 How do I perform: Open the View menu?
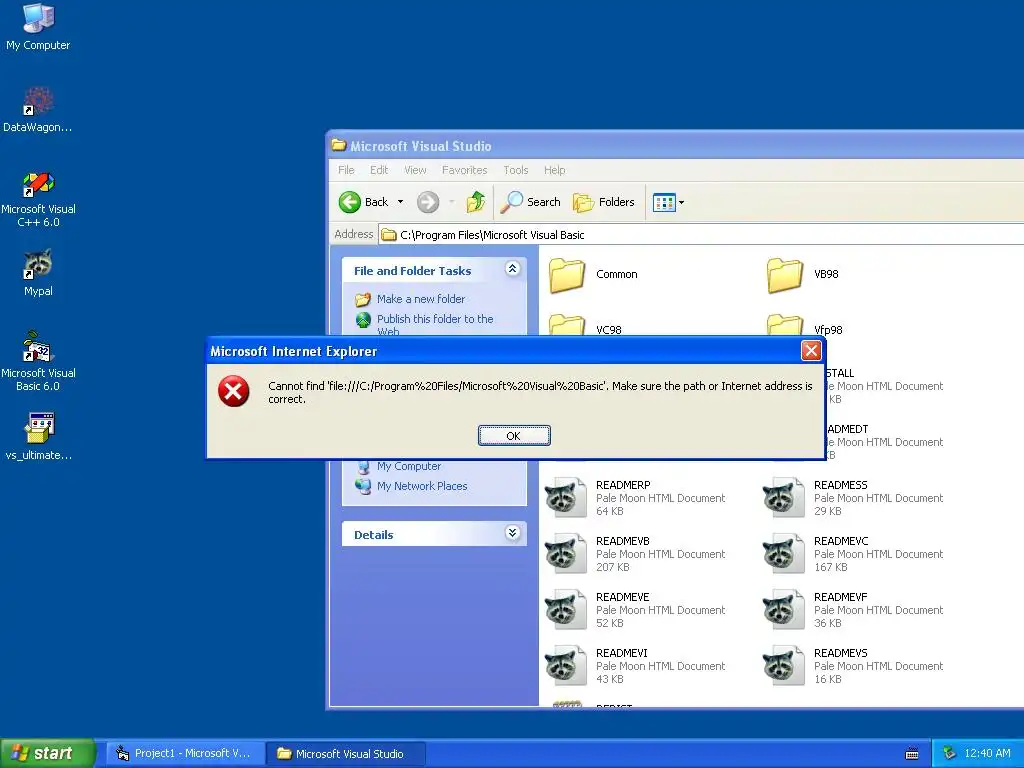point(415,170)
